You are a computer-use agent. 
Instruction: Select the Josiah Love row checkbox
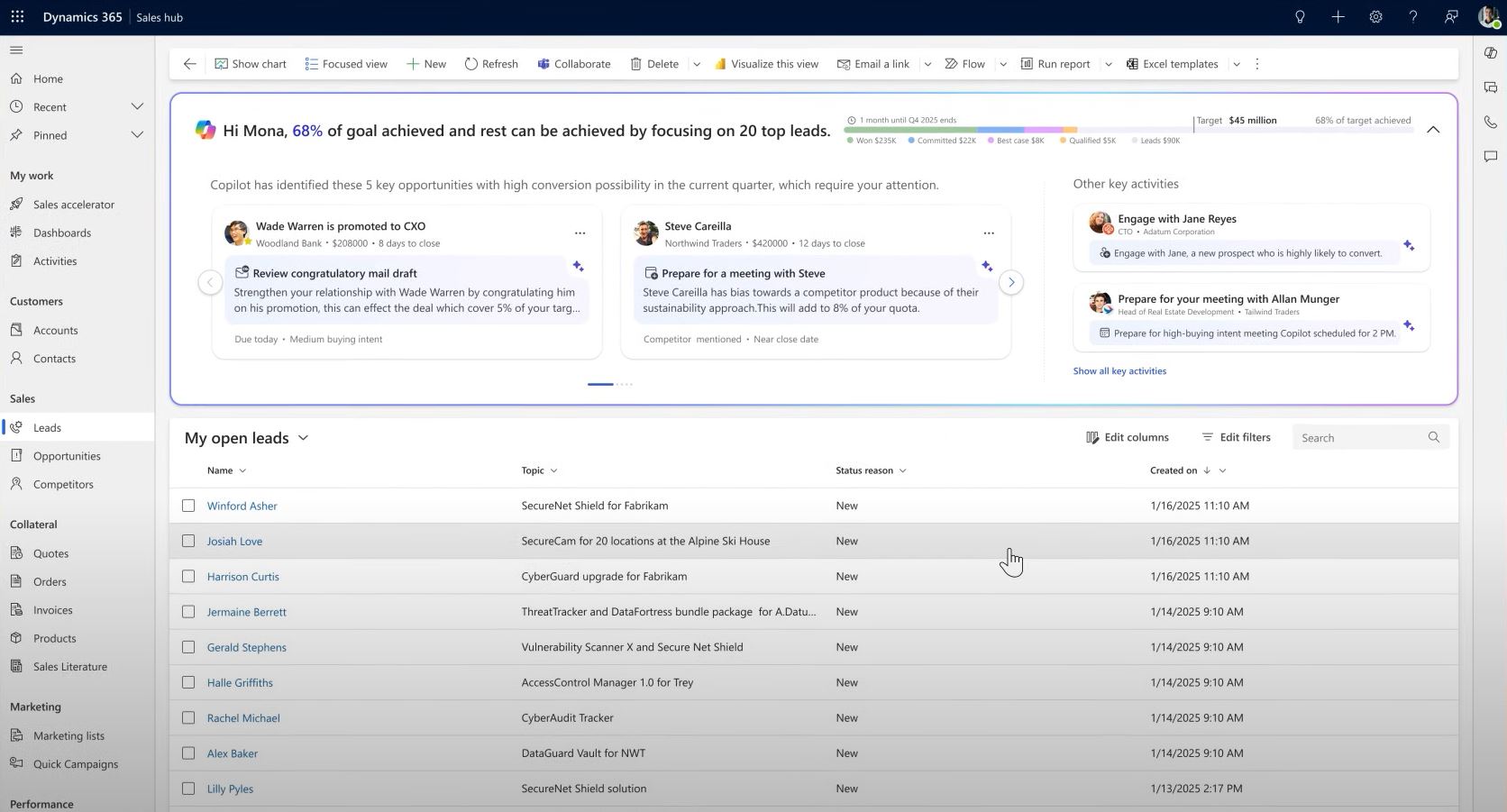[x=188, y=541]
